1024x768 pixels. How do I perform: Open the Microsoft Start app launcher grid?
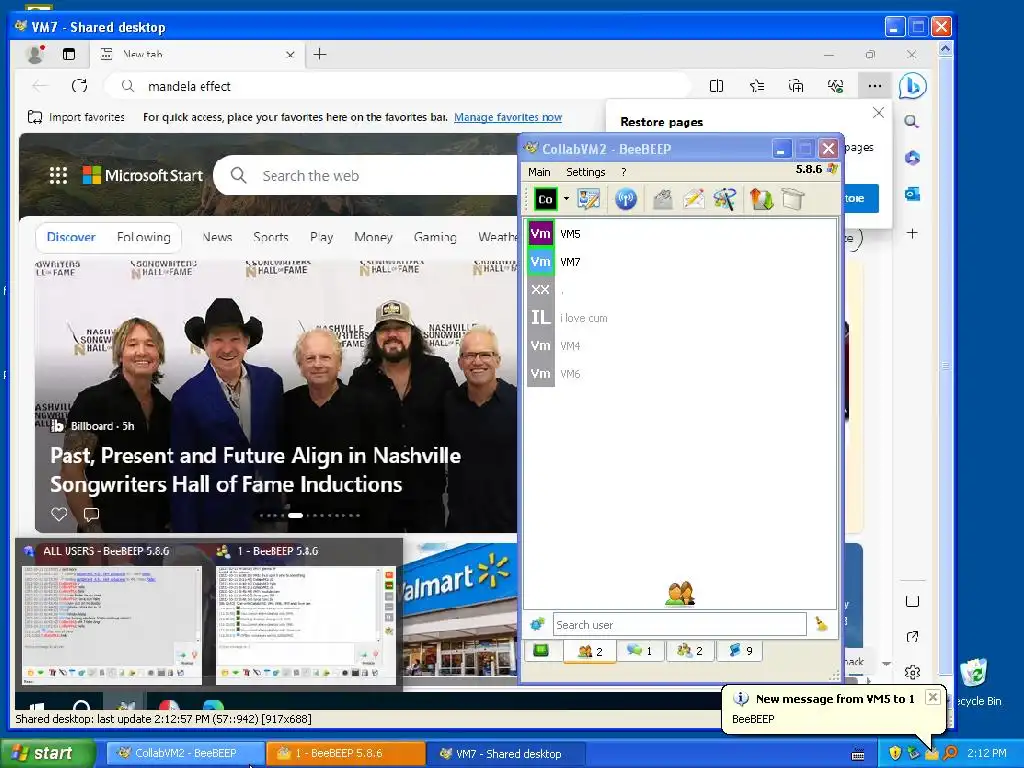tap(58, 175)
